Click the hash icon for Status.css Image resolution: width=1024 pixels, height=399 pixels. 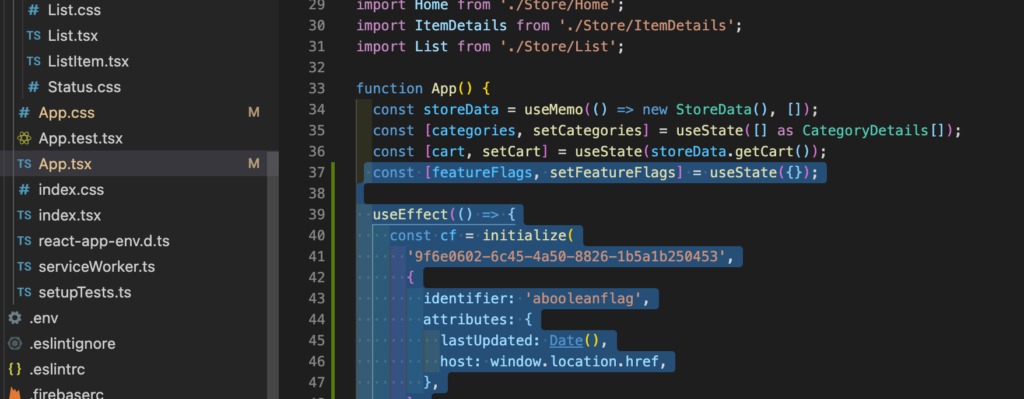[x=33, y=87]
